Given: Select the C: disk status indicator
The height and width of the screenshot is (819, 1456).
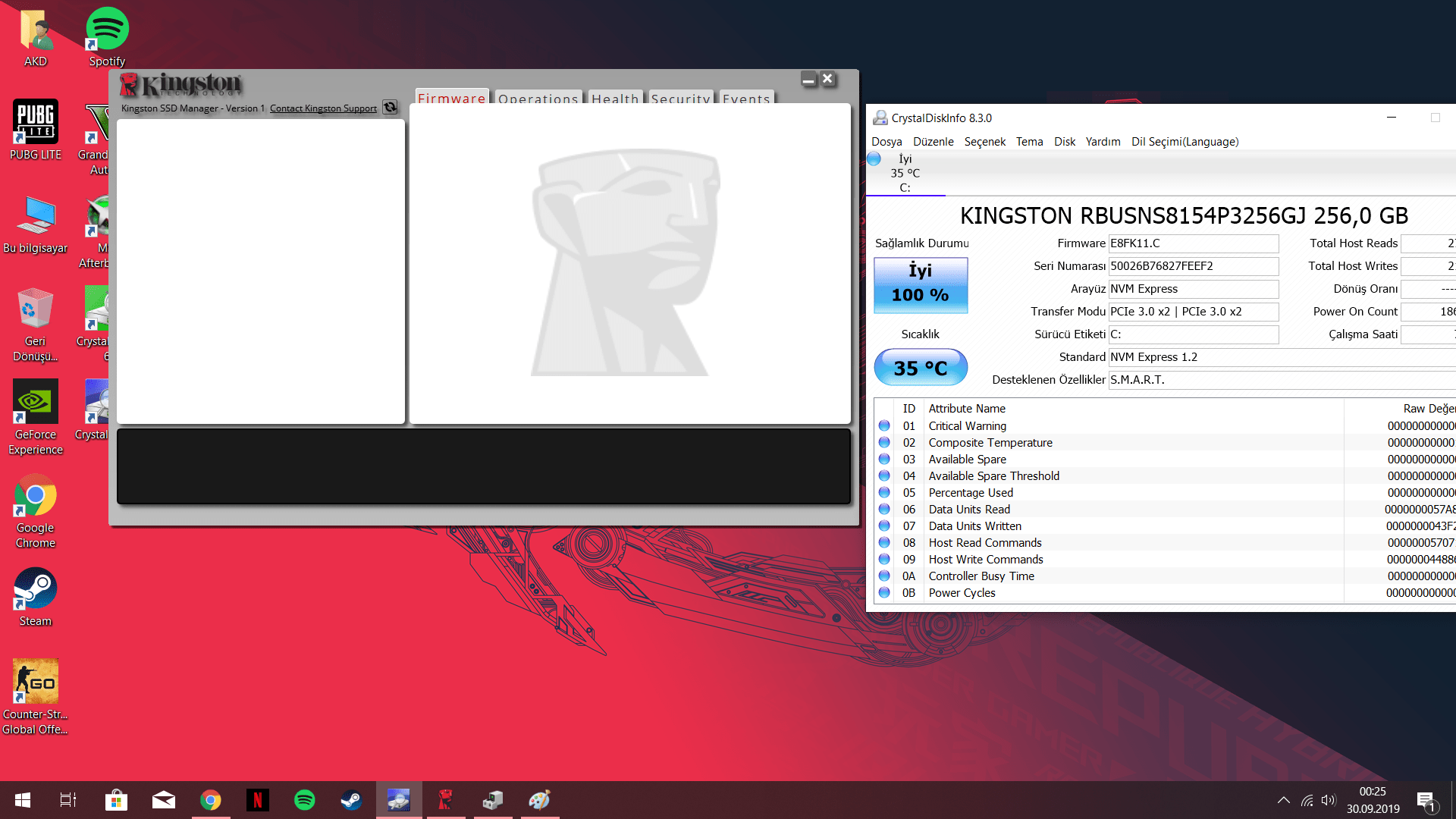Looking at the screenshot, I should coord(904,174).
